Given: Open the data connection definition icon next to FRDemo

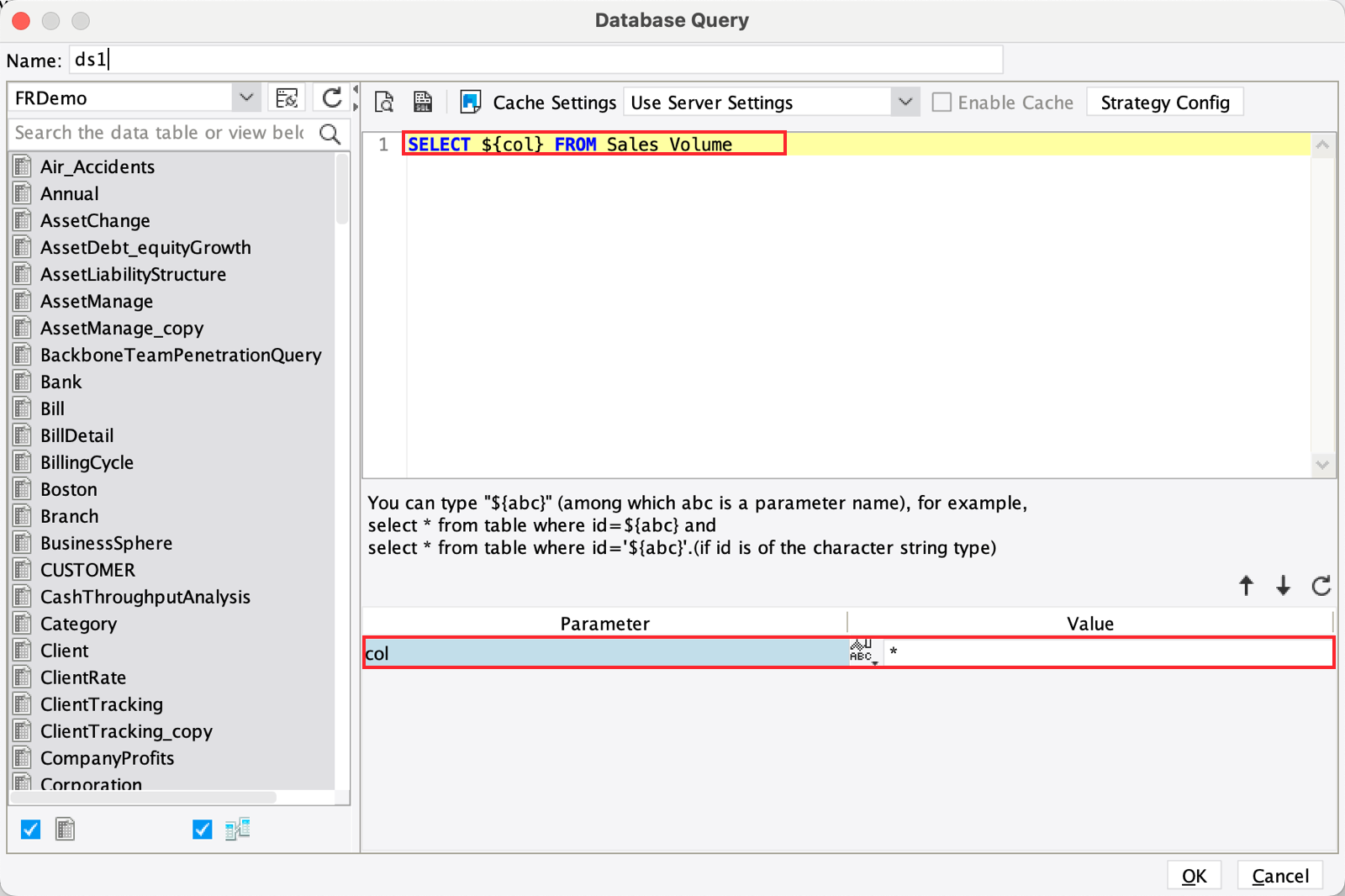Looking at the screenshot, I should (x=287, y=98).
